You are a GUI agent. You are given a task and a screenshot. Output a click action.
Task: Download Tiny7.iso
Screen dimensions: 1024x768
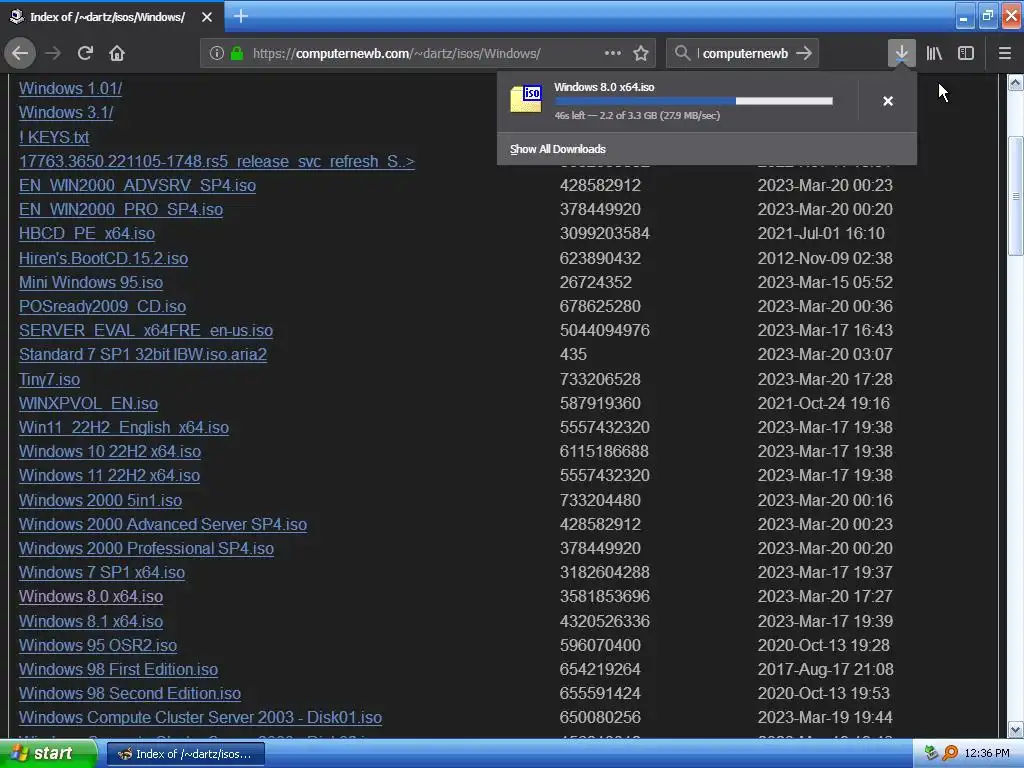point(50,379)
